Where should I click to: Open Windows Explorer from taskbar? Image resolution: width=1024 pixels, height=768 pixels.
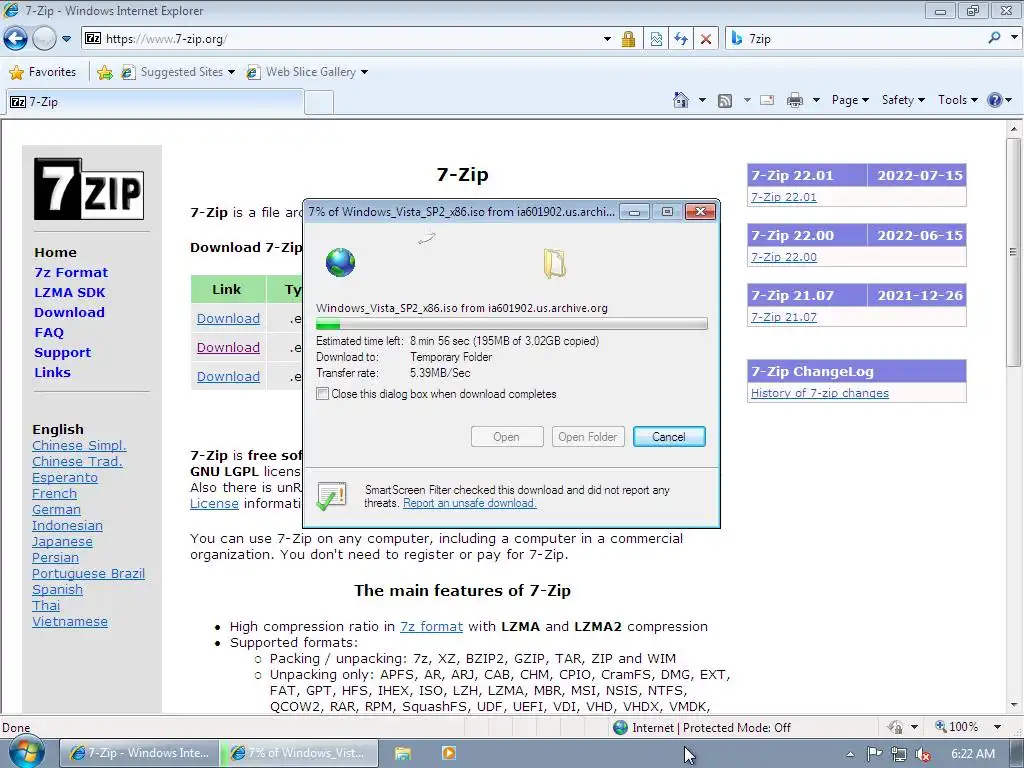pos(403,754)
